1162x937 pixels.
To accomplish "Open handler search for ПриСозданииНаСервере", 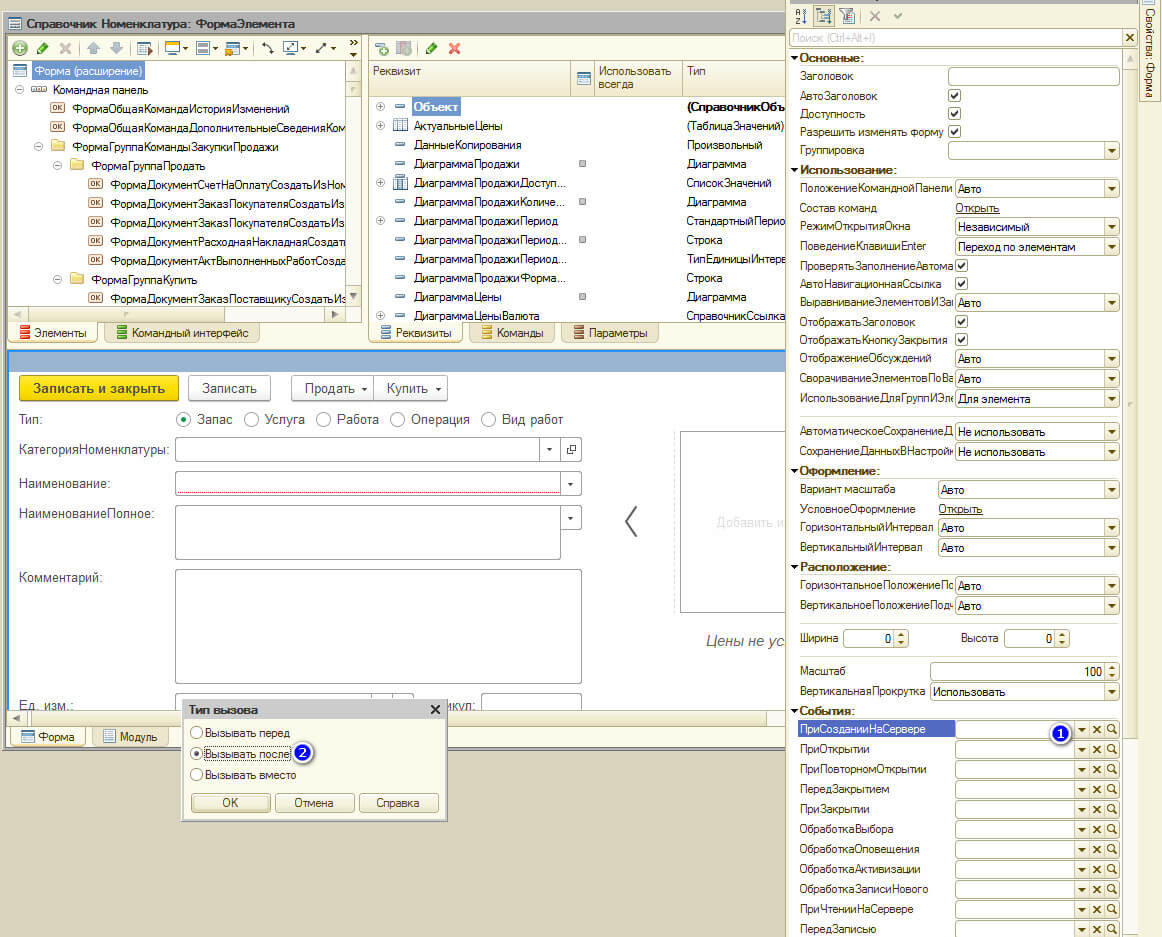I will pyautogui.click(x=1111, y=730).
